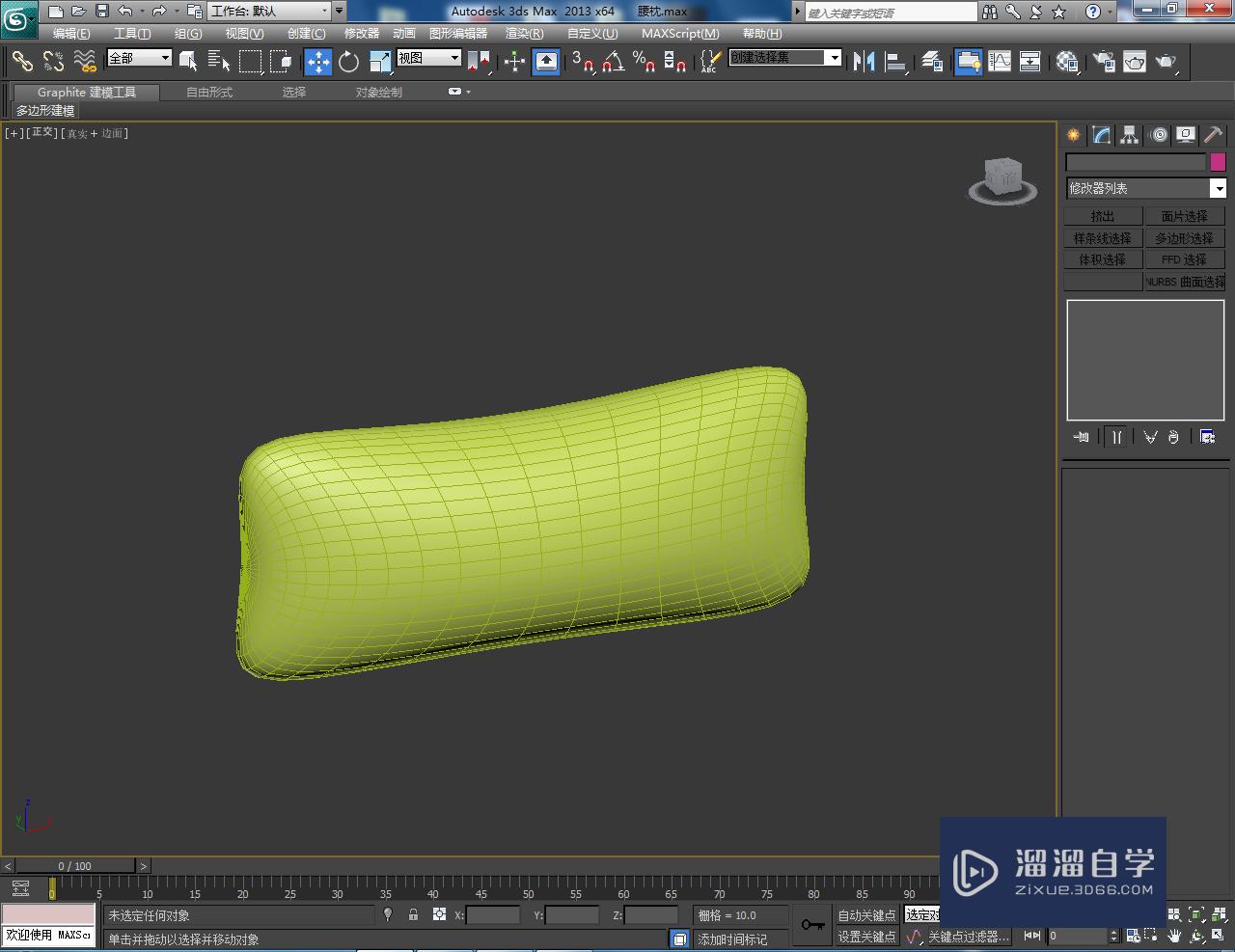Toggle Percent Snap button

(x=644, y=62)
